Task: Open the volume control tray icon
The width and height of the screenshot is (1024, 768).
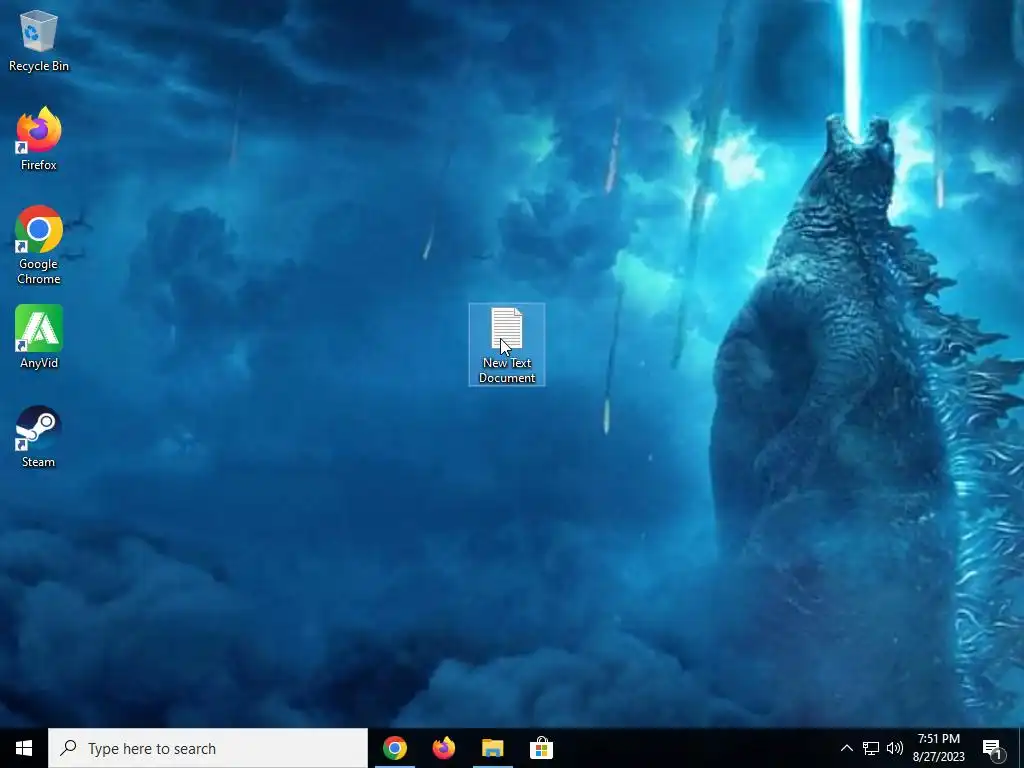Action: click(x=895, y=748)
